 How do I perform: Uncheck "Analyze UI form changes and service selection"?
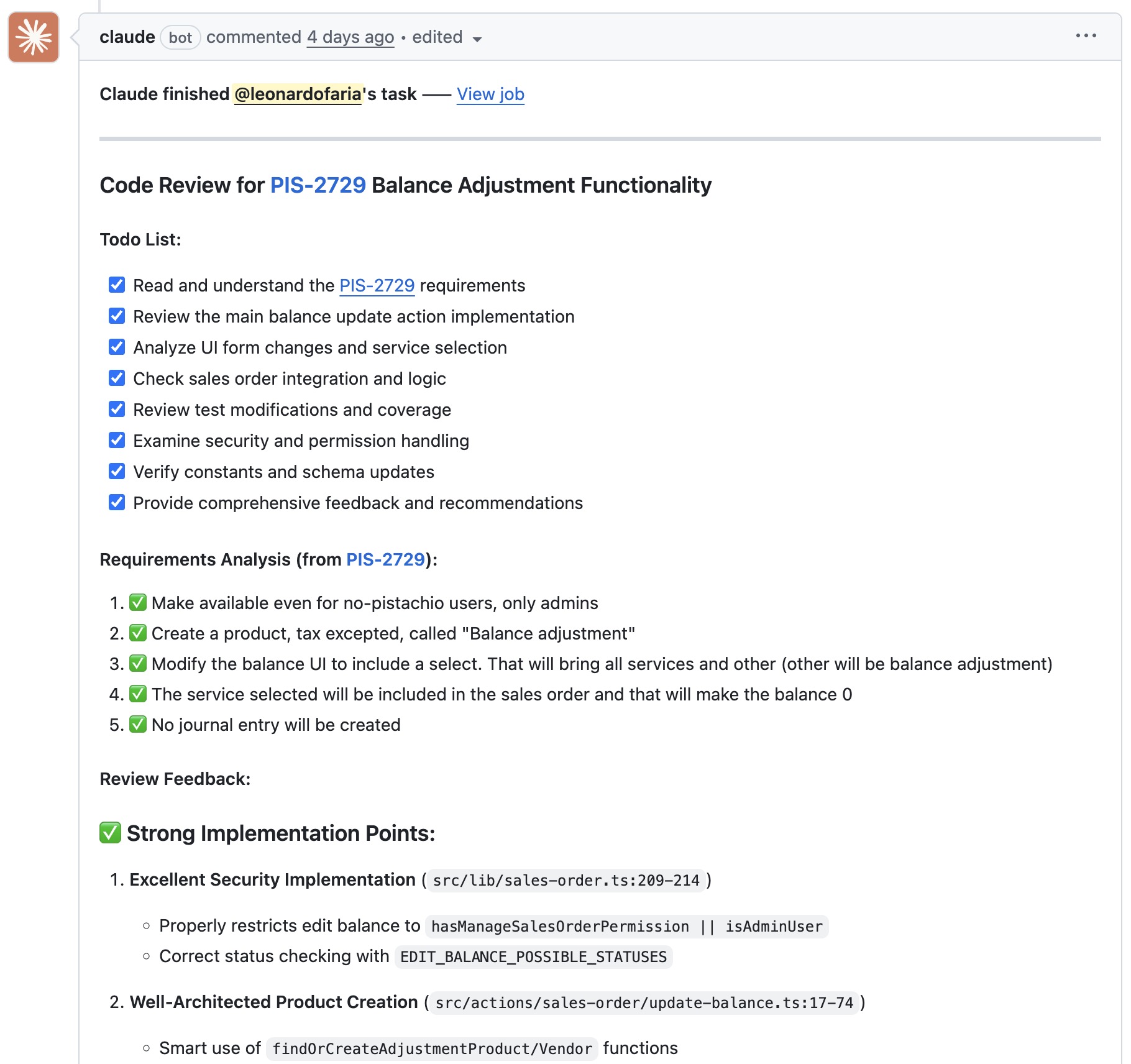point(117,347)
